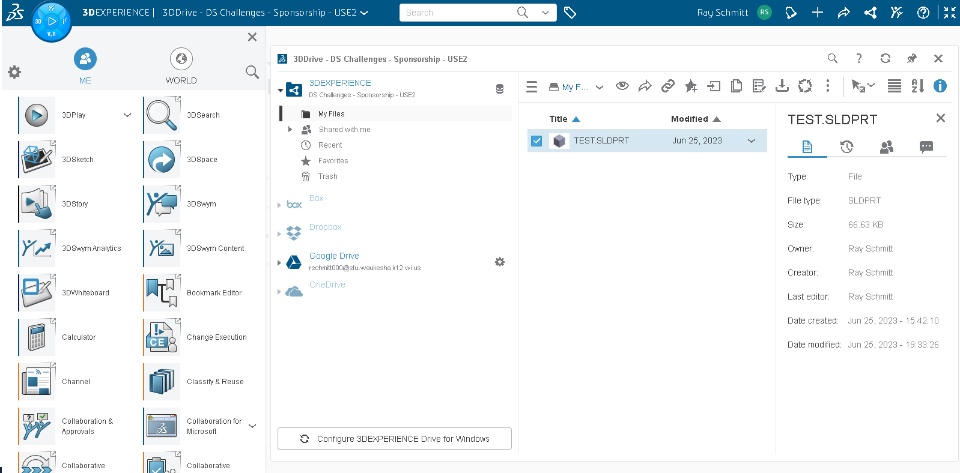Toggle preview with the eye icon

click(x=622, y=86)
